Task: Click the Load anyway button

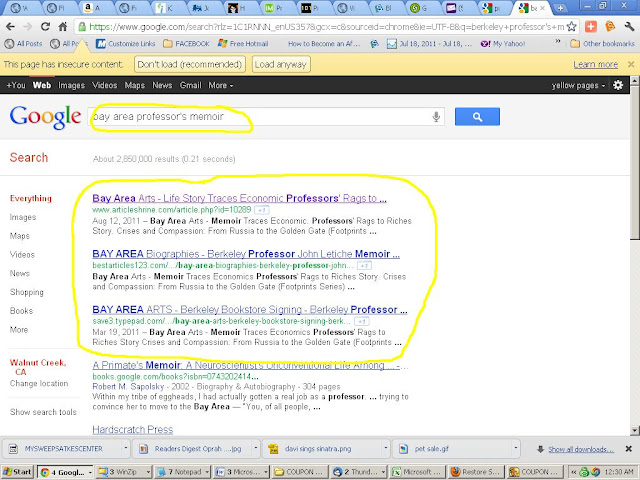Action: pyautogui.click(x=280, y=64)
